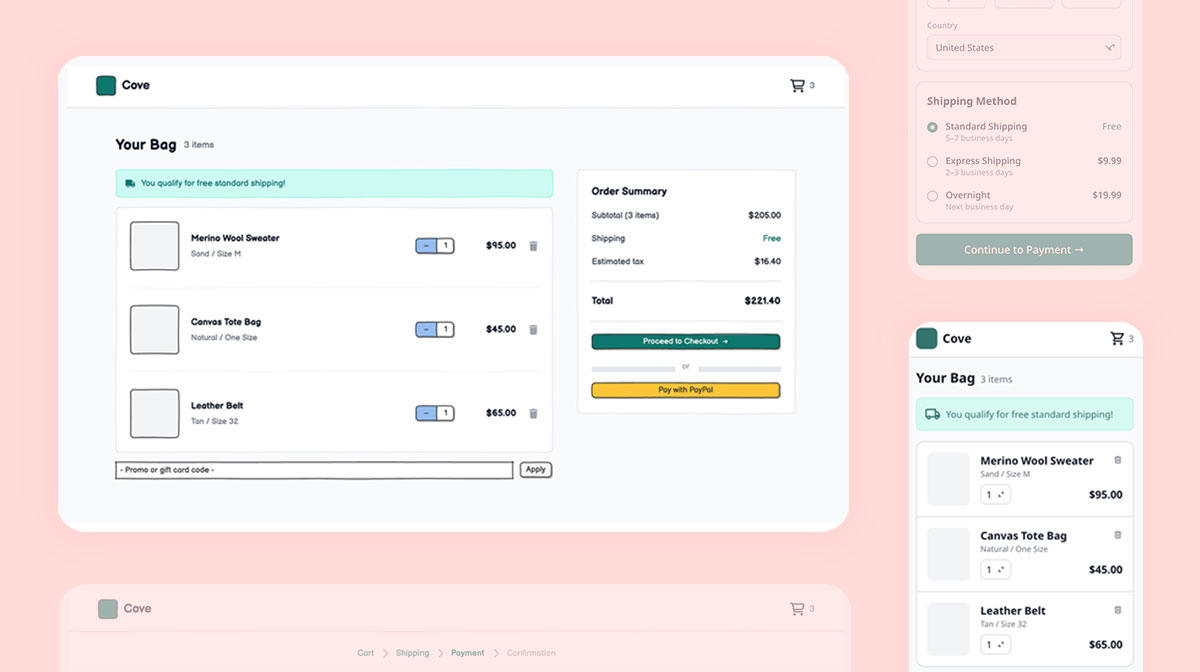1200x672 pixels.
Task: Click Cove logo in mobile cart panel
Action: 927,338
